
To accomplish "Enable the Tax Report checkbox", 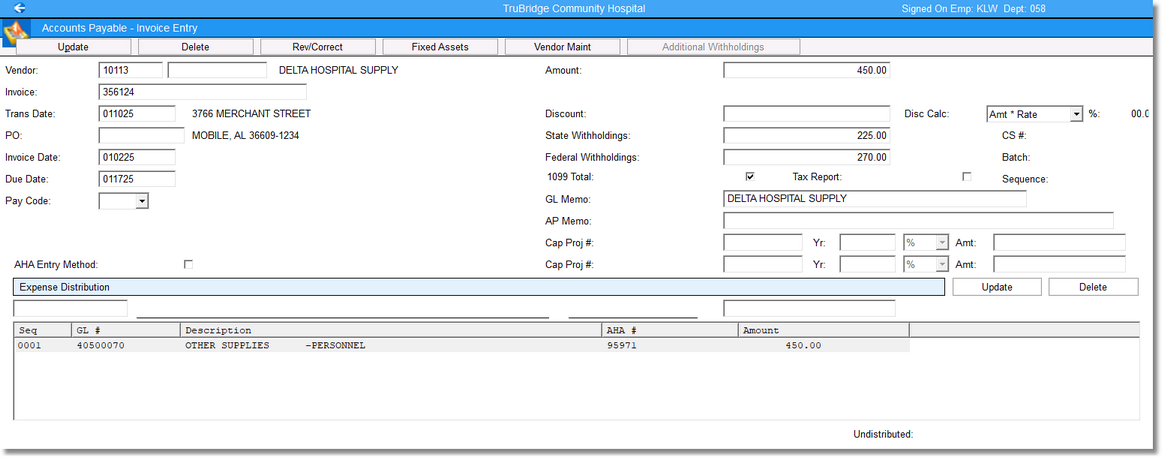I will coord(966,176).
